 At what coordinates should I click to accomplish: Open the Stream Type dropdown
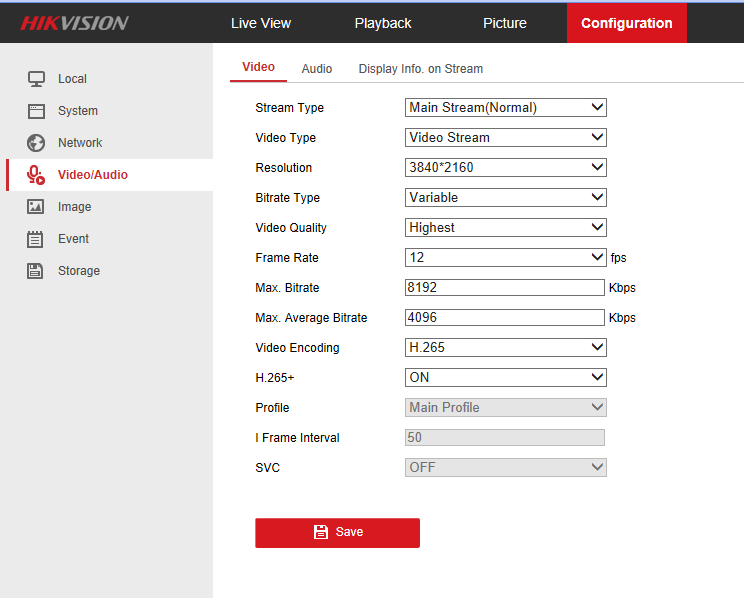pyautogui.click(x=506, y=108)
